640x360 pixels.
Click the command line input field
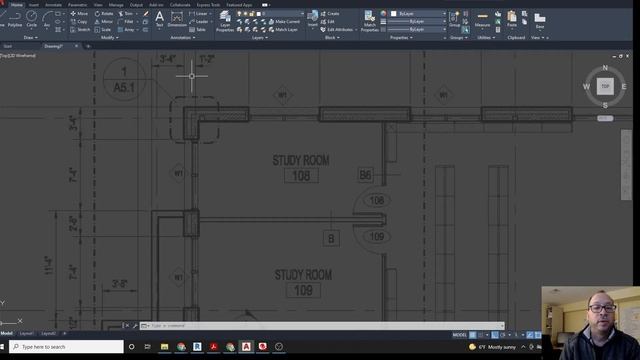322,326
